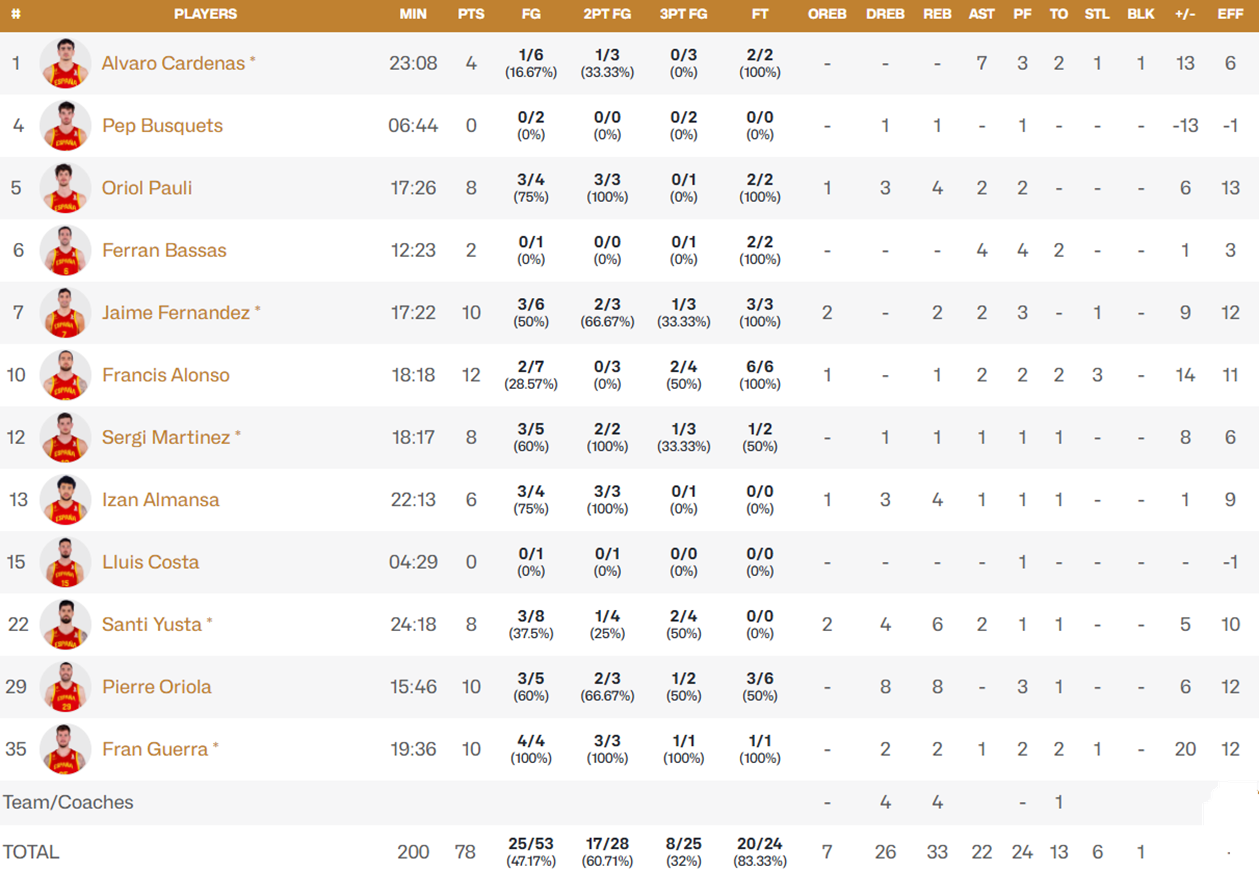Click the PLAYERS column header

pyautogui.click(x=205, y=14)
